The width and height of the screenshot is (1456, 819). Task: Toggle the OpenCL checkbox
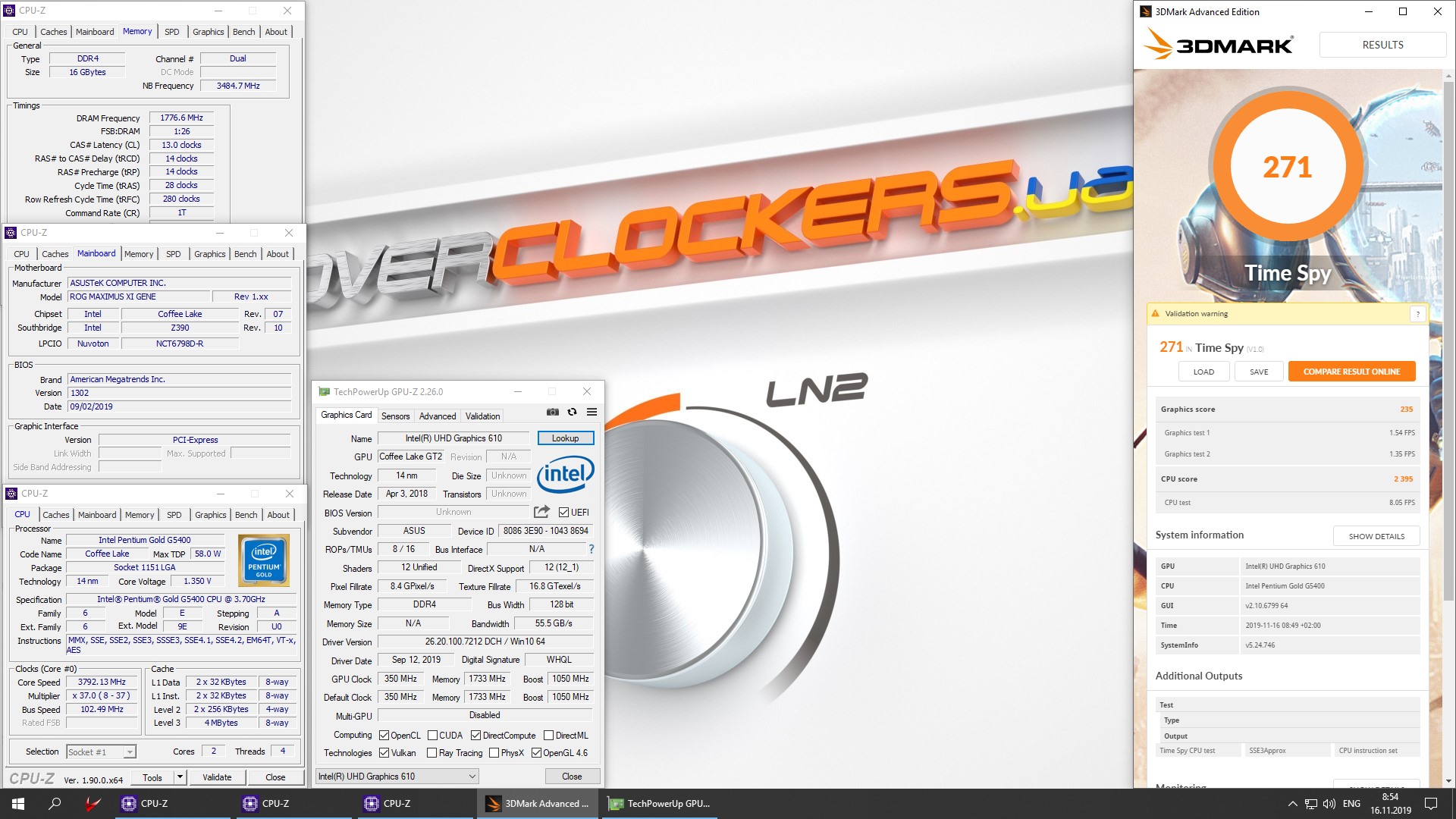pos(384,736)
